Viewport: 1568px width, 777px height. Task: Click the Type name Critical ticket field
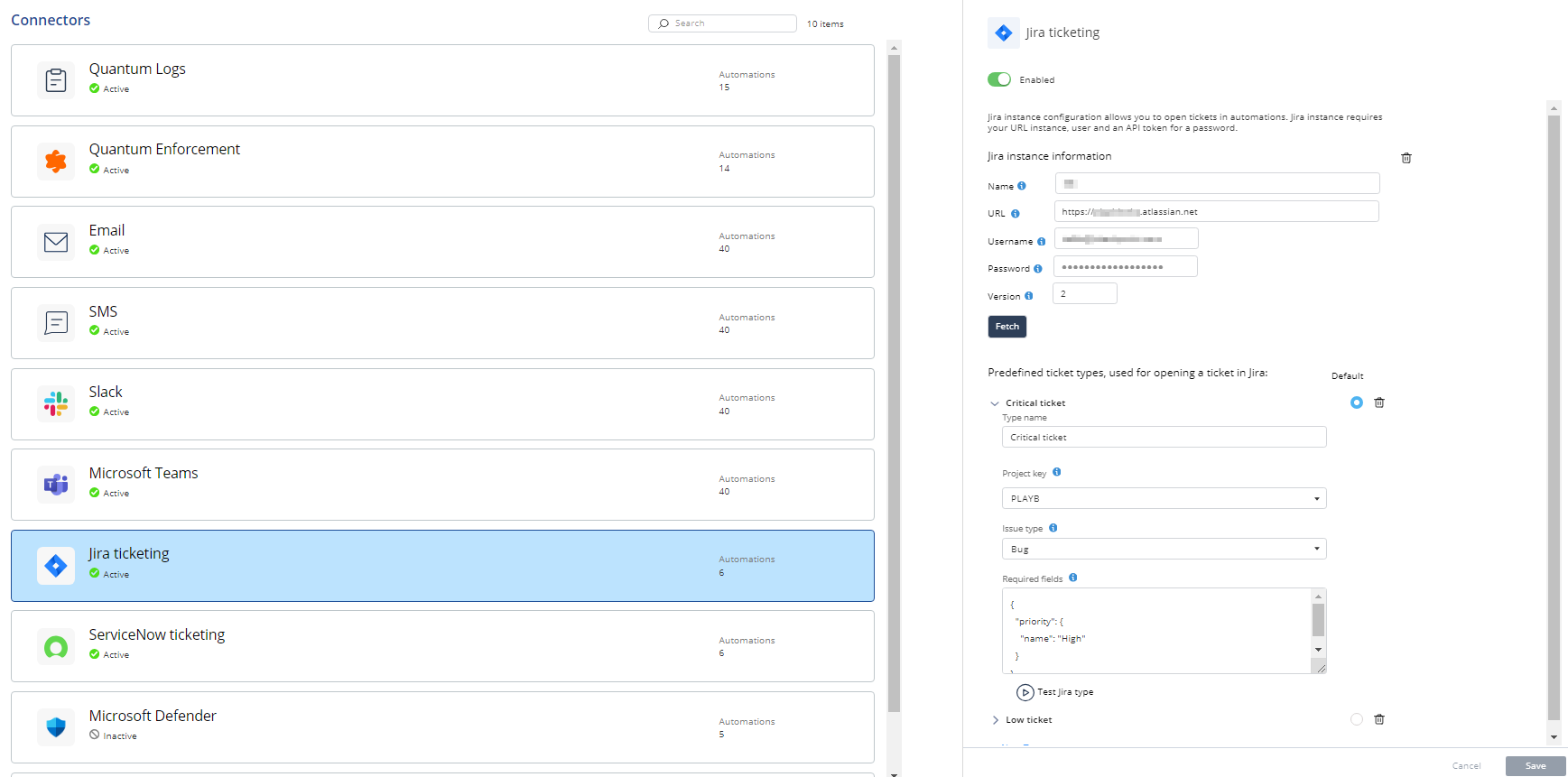1164,437
